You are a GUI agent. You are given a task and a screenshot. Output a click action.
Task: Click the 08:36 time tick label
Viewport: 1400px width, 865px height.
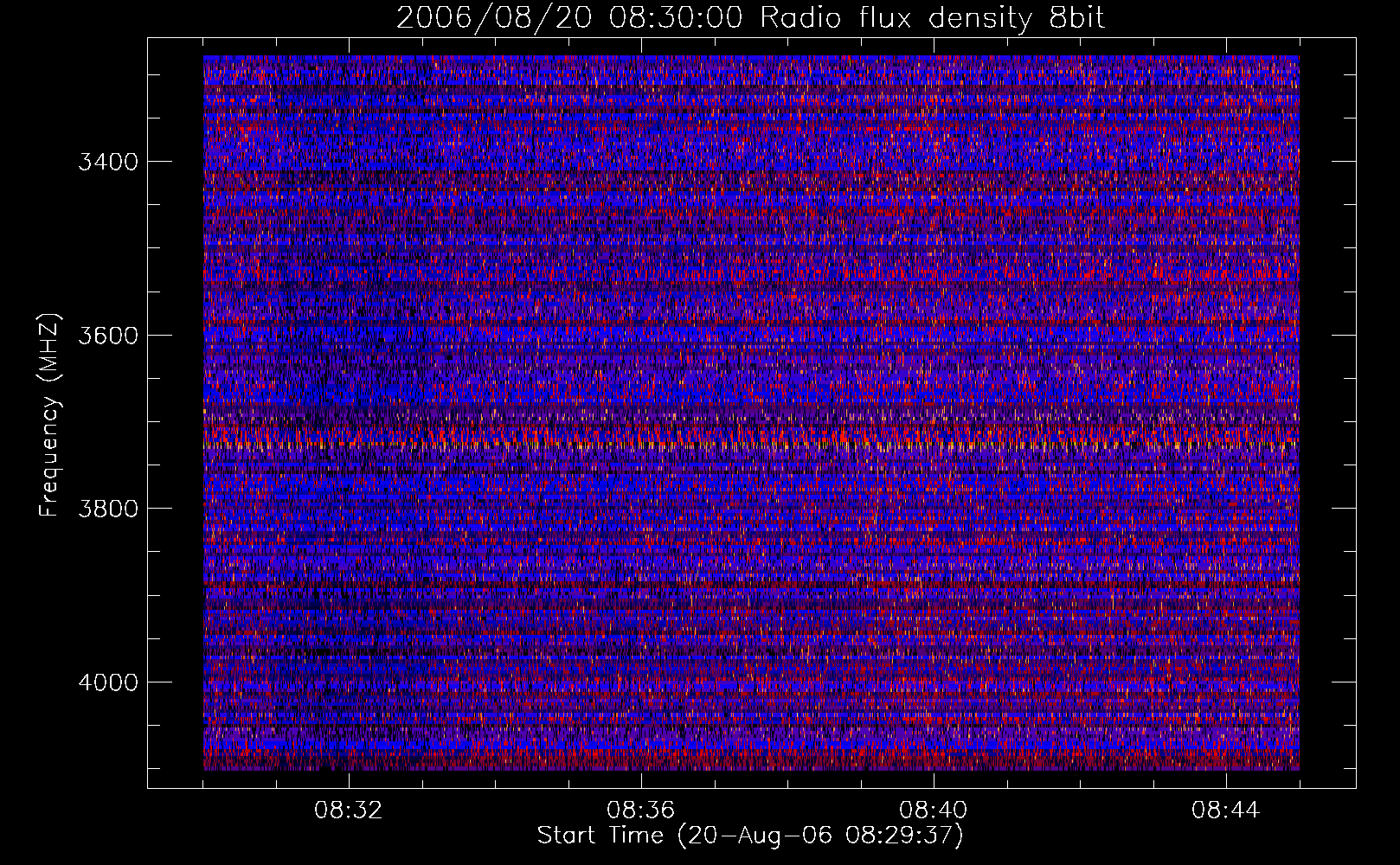[641, 811]
